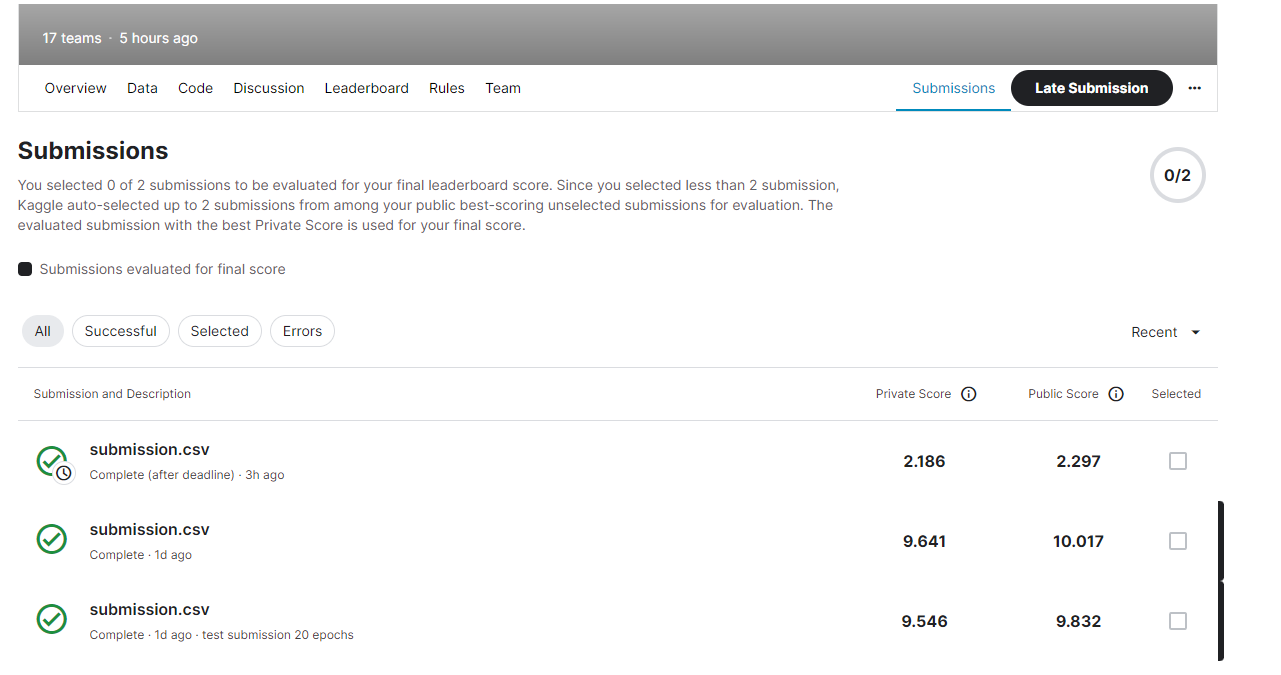Open the Data tab
The image size is (1281, 675).
tap(142, 88)
